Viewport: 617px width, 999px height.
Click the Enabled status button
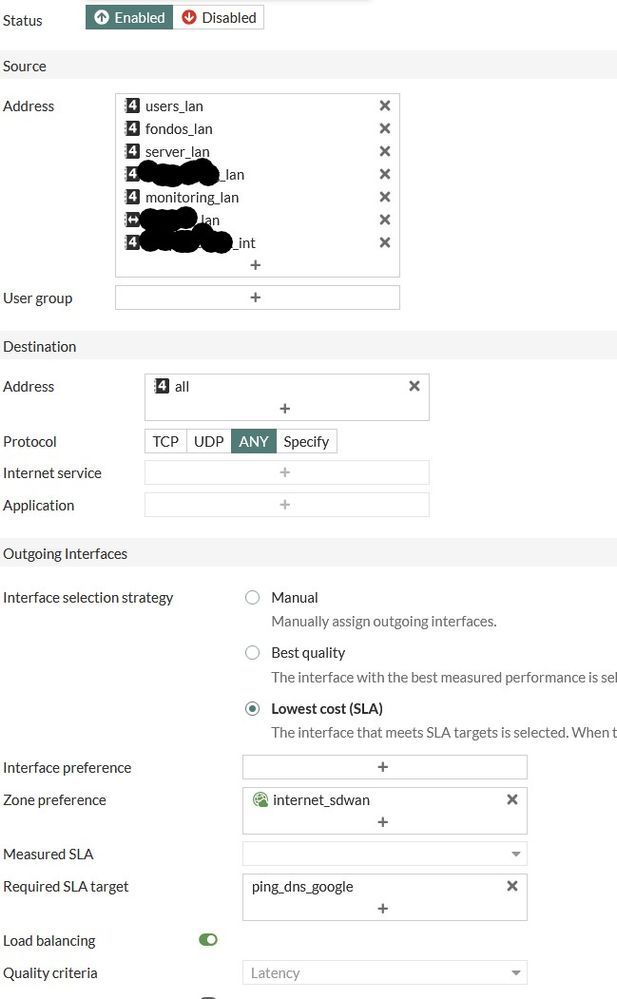pos(129,18)
